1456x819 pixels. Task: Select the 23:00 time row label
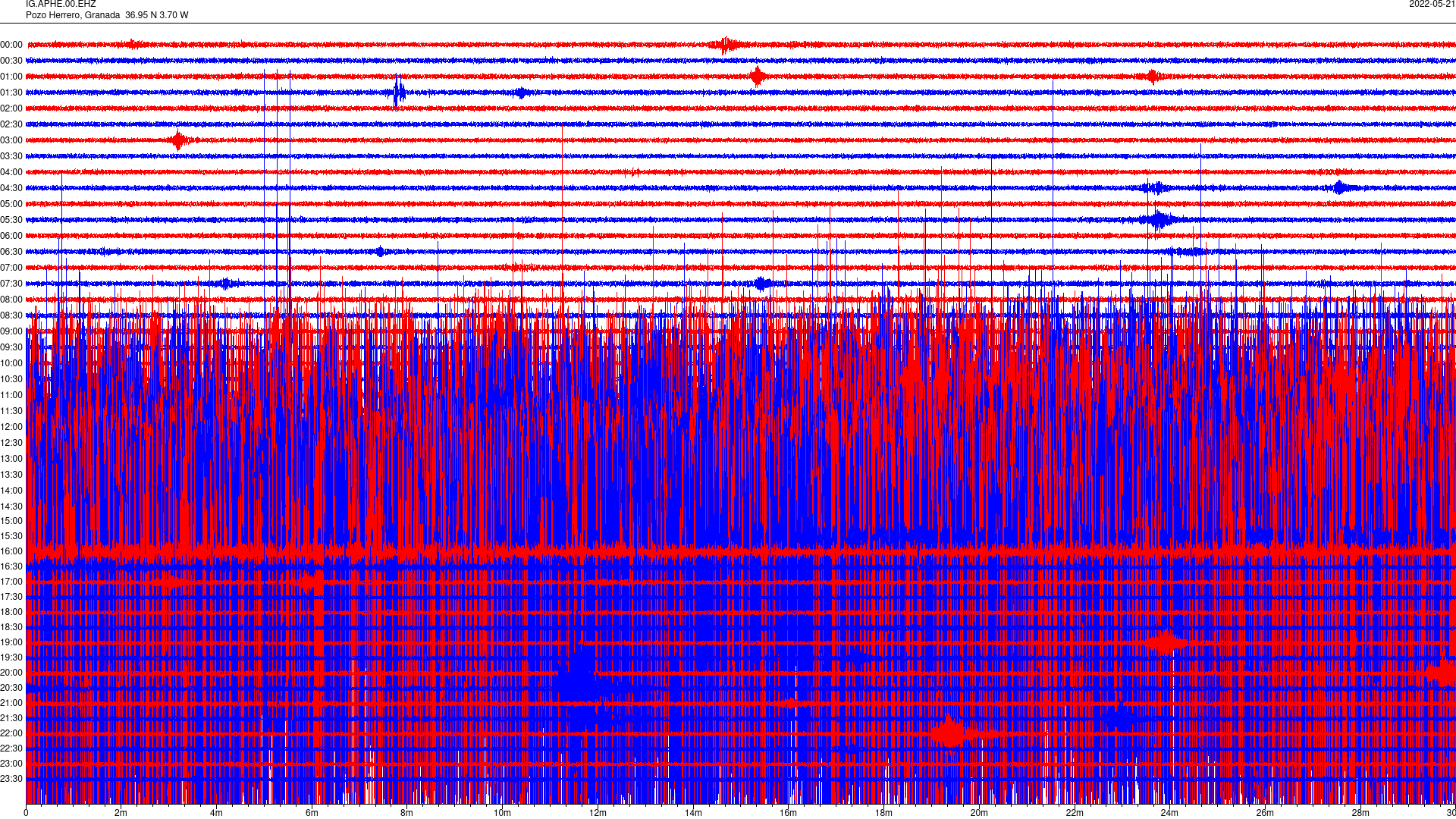(x=11, y=764)
